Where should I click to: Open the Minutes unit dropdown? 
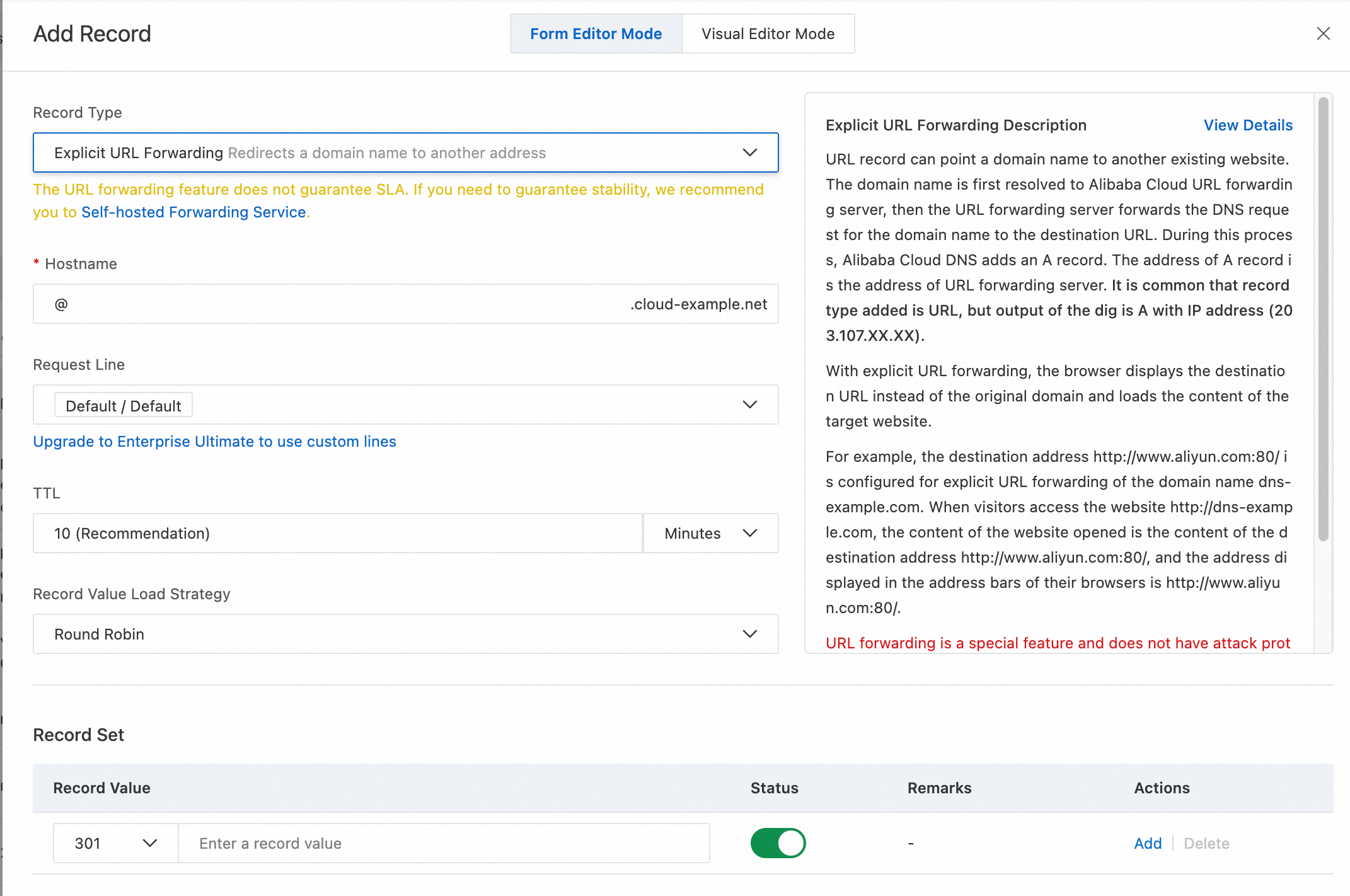pos(710,534)
